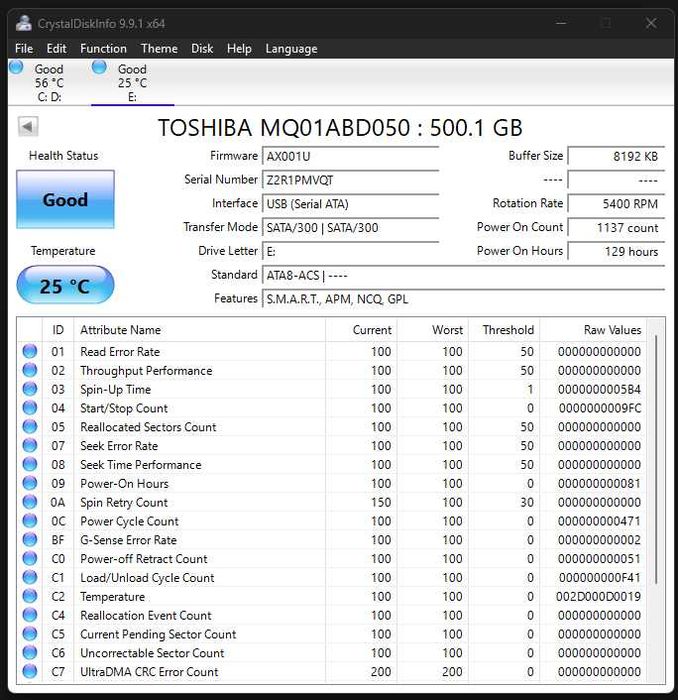This screenshot has height=700, width=678.
Task: Click status orb for Current Pending Sector Count
Action: pos(30,633)
